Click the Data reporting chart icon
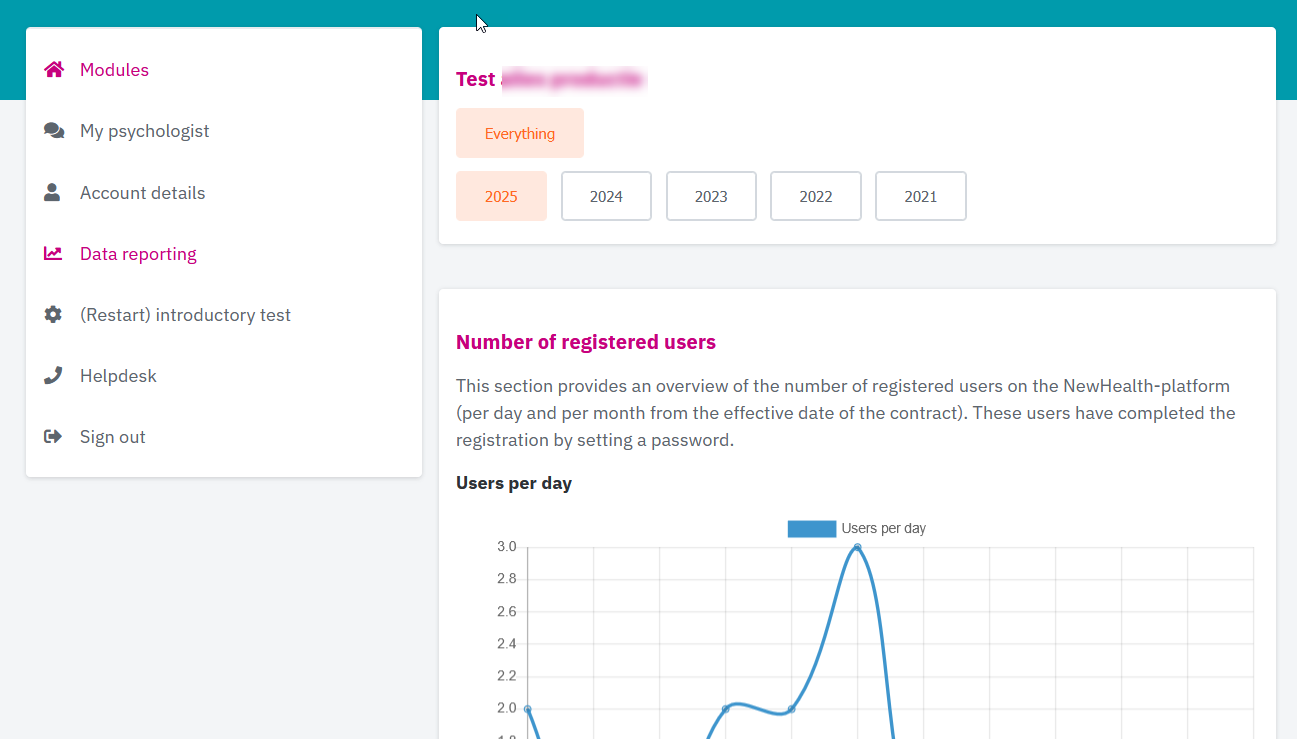 point(53,253)
